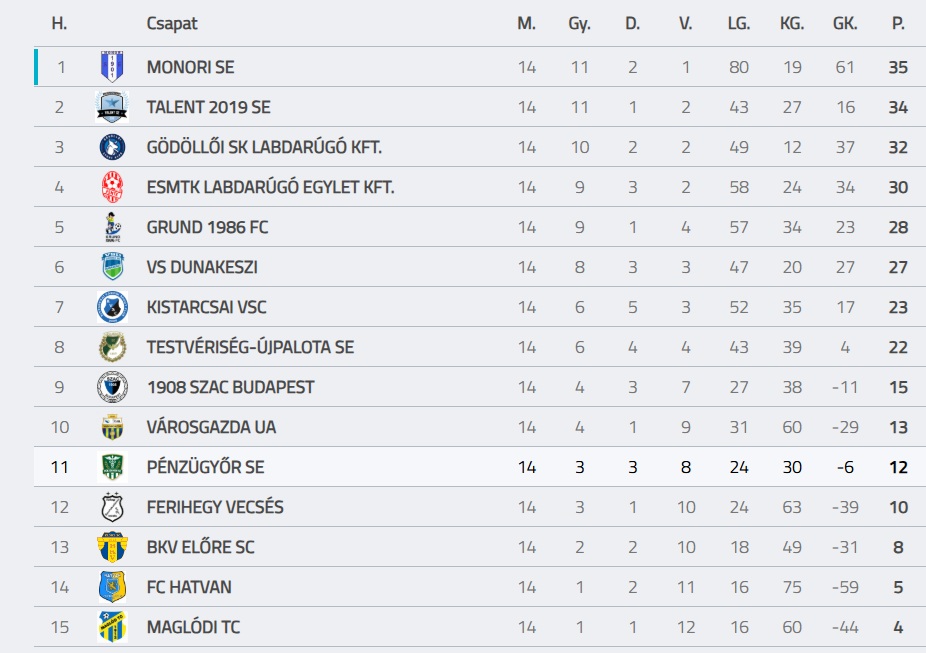Select Monori SE's 35 points cell
Viewport: 926px width, 653px height.
pos(898,67)
